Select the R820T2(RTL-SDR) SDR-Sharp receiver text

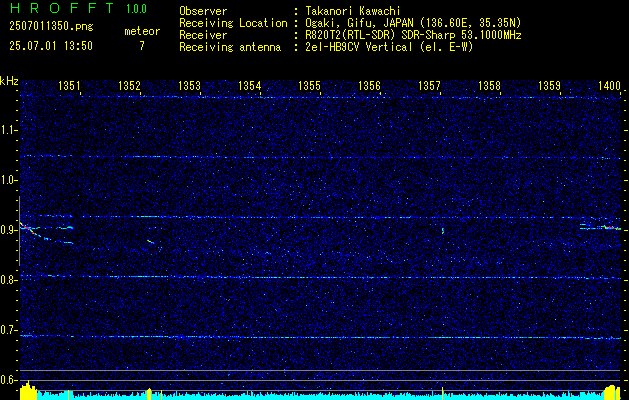tap(413, 35)
